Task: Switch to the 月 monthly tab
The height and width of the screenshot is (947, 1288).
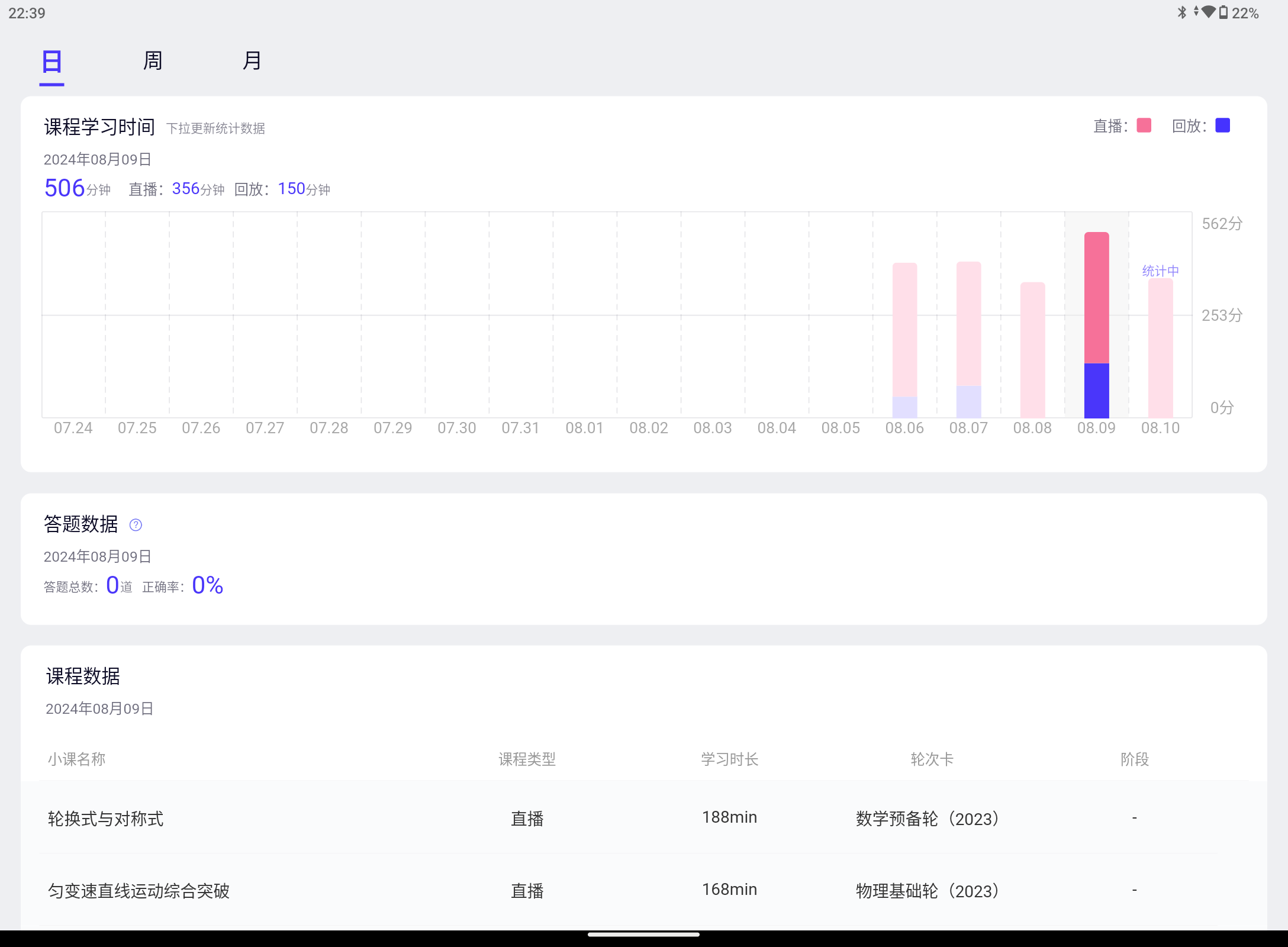Action: point(252,61)
